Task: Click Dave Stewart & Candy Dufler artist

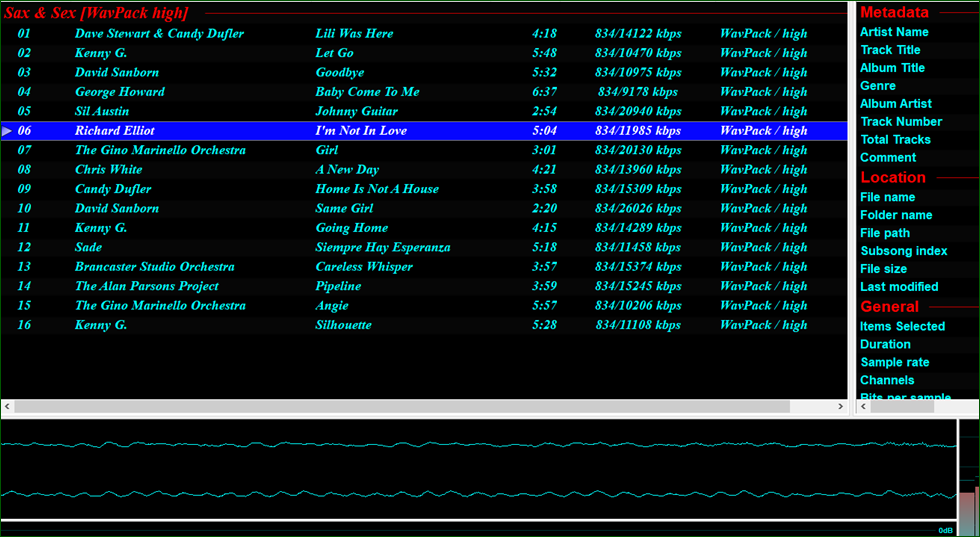Action: coord(159,34)
